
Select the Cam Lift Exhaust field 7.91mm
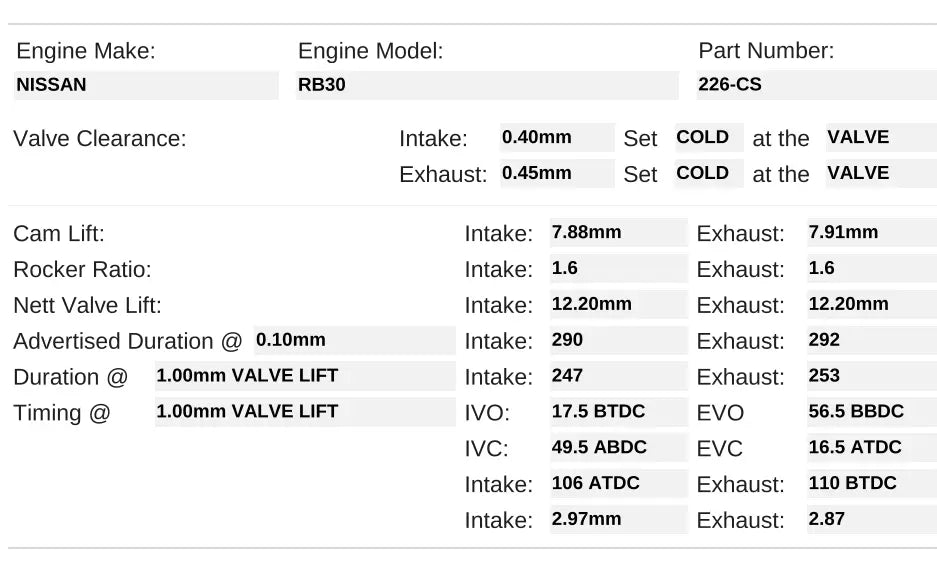[x=871, y=233]
